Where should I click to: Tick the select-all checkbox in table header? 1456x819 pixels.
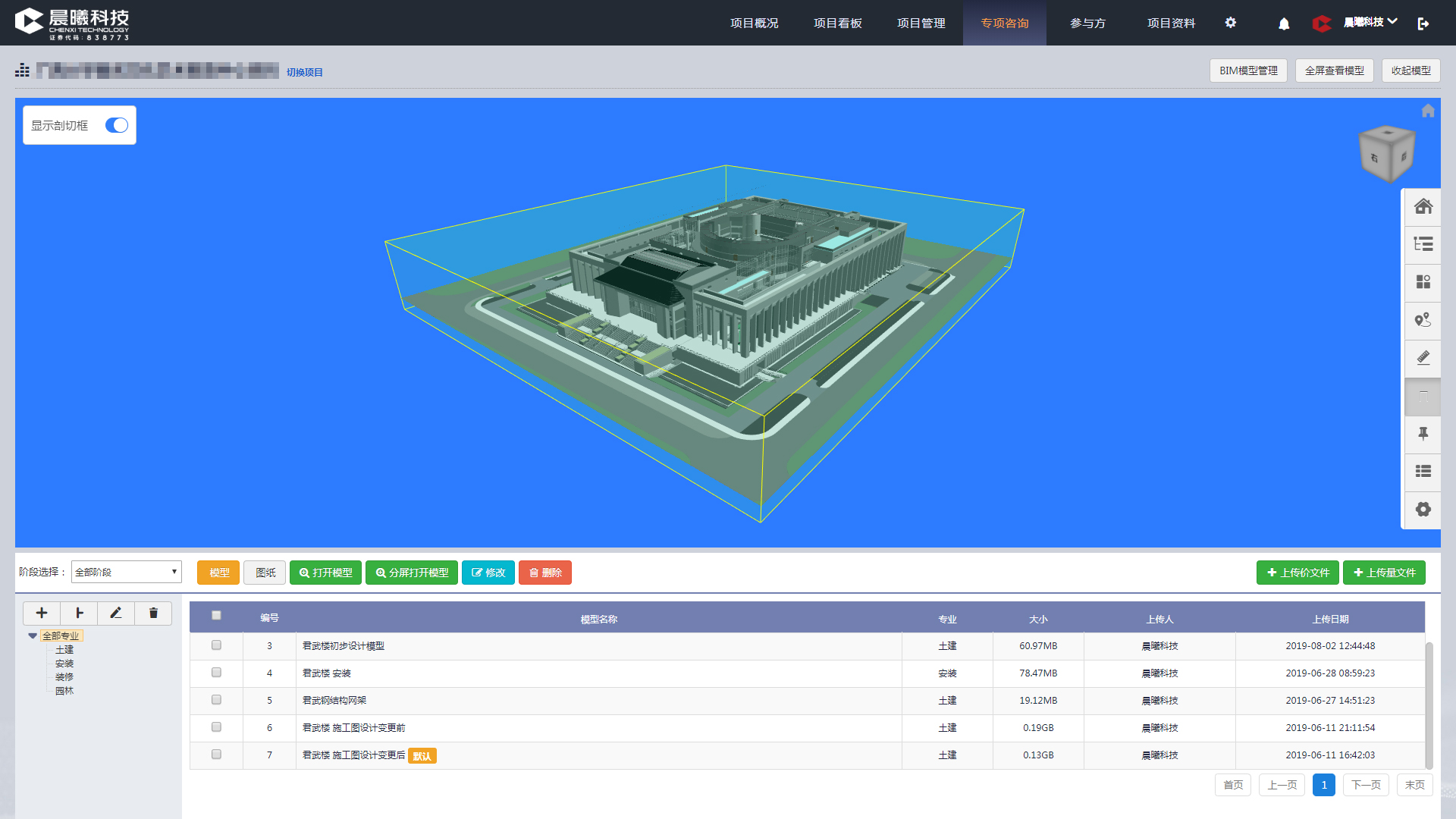[x=216, y=615]
